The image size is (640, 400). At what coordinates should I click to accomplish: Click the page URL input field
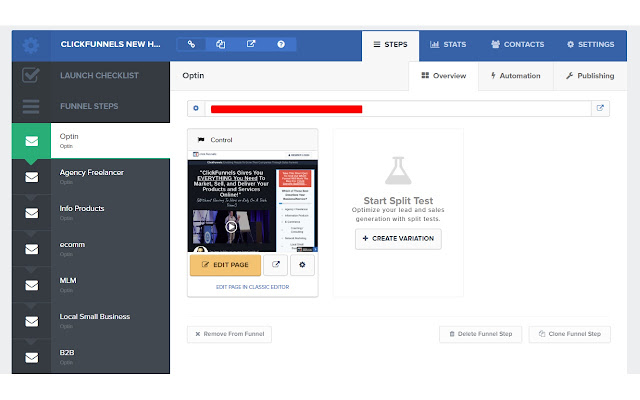coord(398,109)
